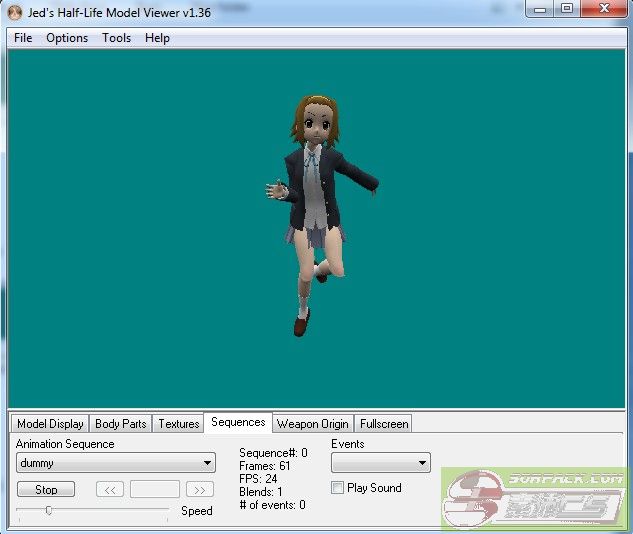Expand the Animation Sequence dropdown showing dummy
633x534 pixels.
pyautogui.click(x=116, y=463)
